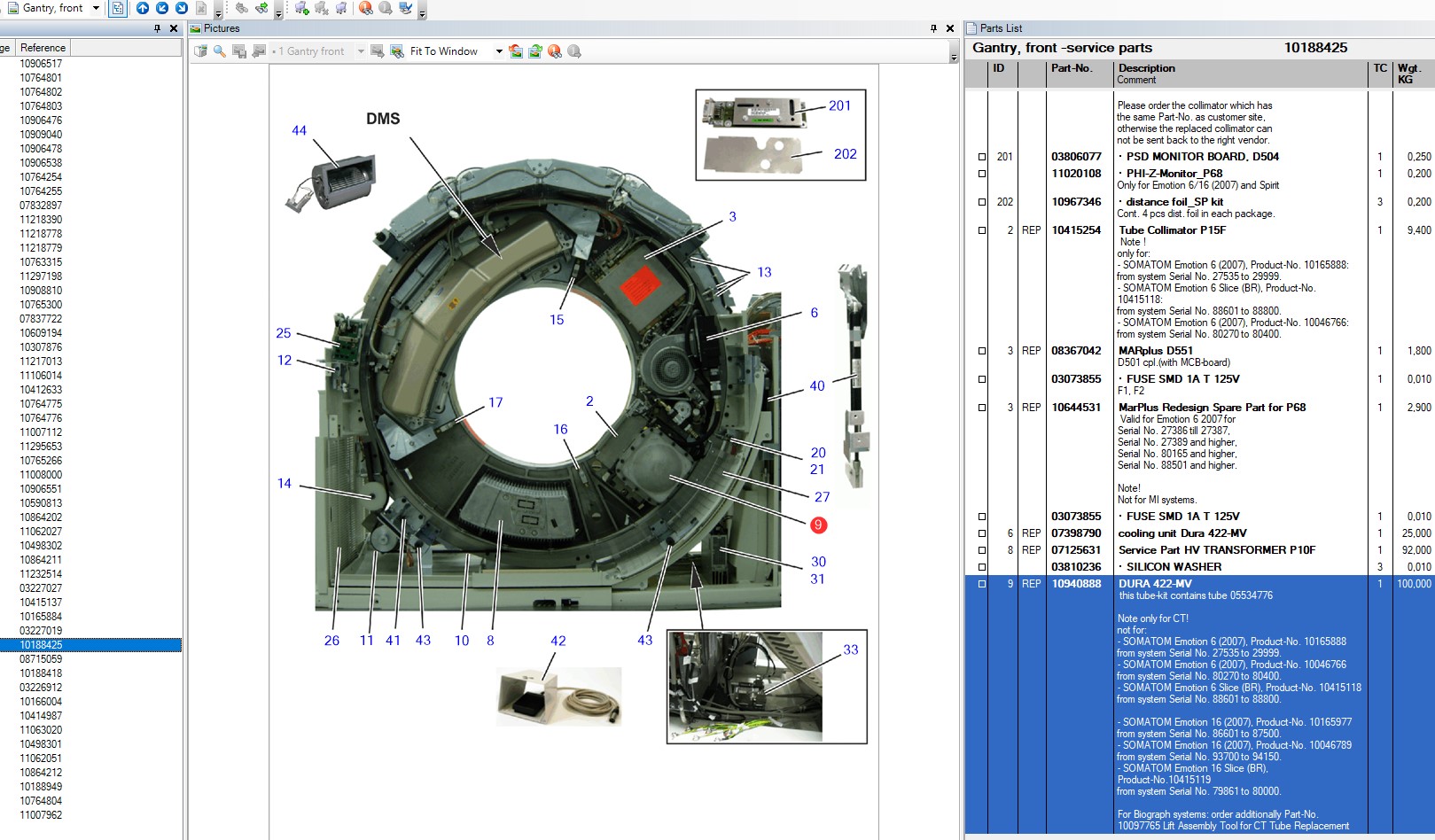Open the Gantry, front selector dropdown
The height and width of the screenshot is (840, 1435).
[x=96, y=8]
